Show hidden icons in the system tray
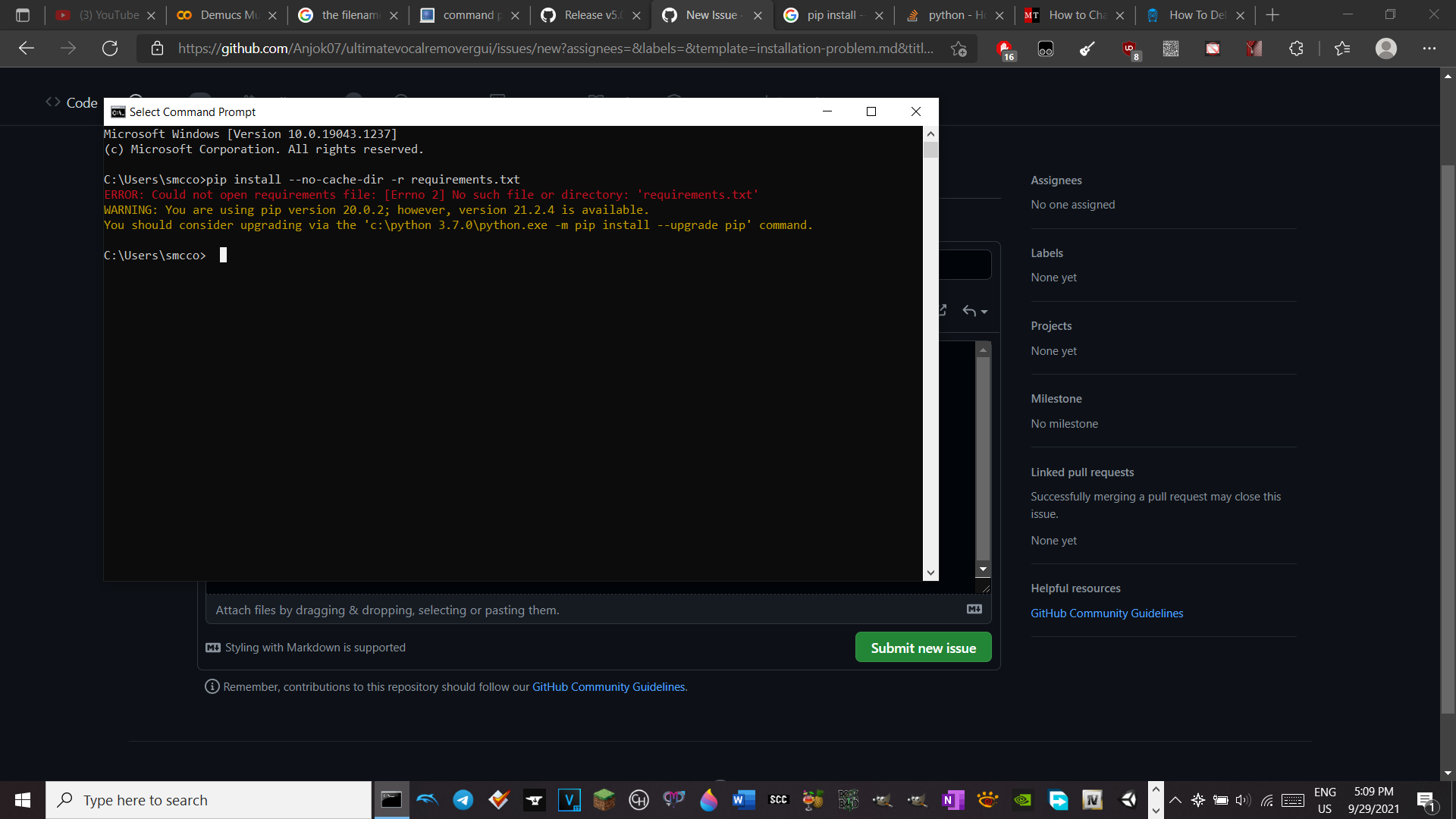Screen dimensions: 1456x819 pos(1175,799)
